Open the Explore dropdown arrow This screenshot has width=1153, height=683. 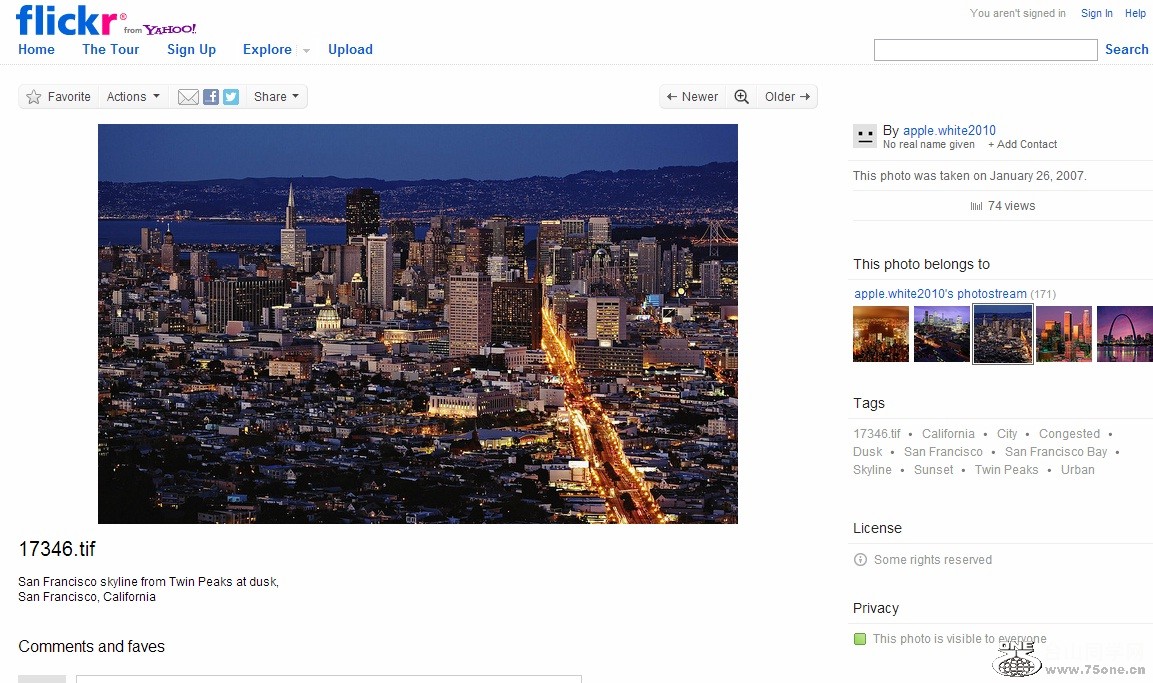[306, 50]
